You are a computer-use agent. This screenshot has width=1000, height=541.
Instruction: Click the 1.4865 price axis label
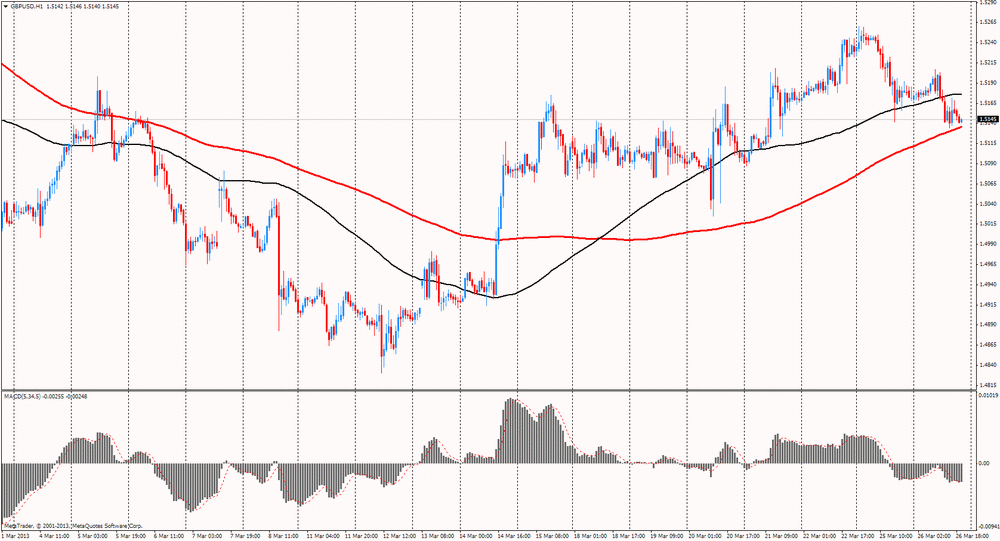[x=987, y=345]
